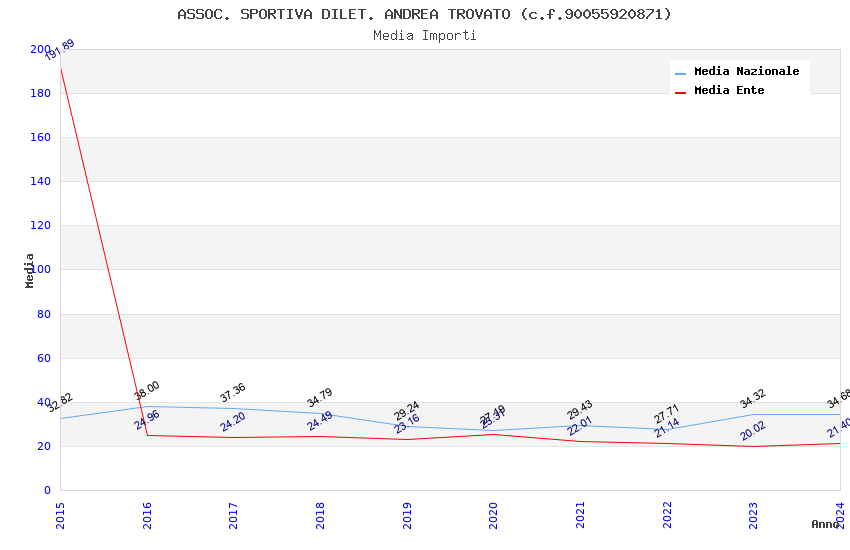Click y-axis tick label 180
Image resolution: width=850 pixels, height=550 pixels.
(41, 93)
